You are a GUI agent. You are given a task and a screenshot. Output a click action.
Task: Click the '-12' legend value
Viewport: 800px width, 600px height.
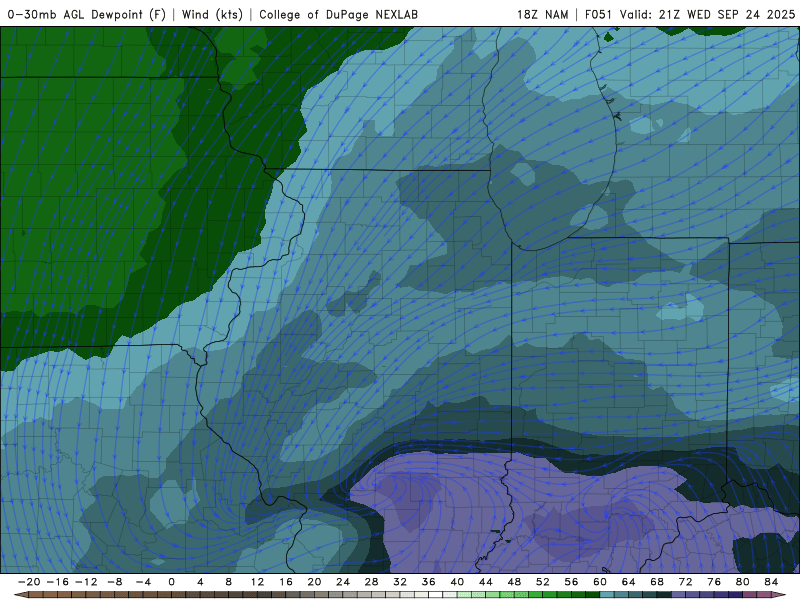(86, 582)
